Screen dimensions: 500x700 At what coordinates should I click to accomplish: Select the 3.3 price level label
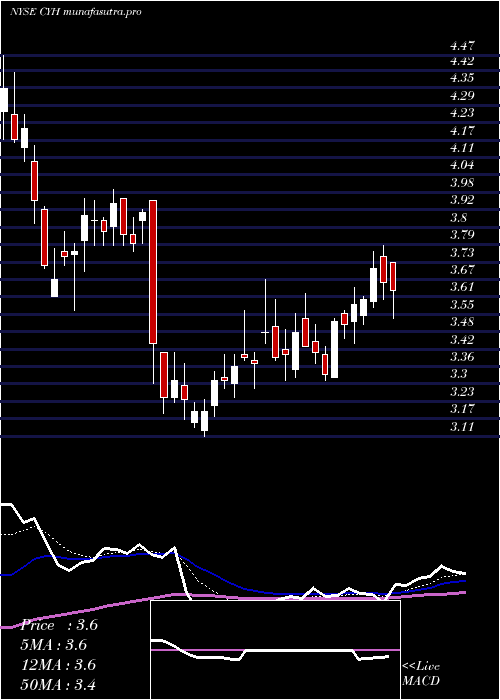pyautogui.click(x=459, y=375)
